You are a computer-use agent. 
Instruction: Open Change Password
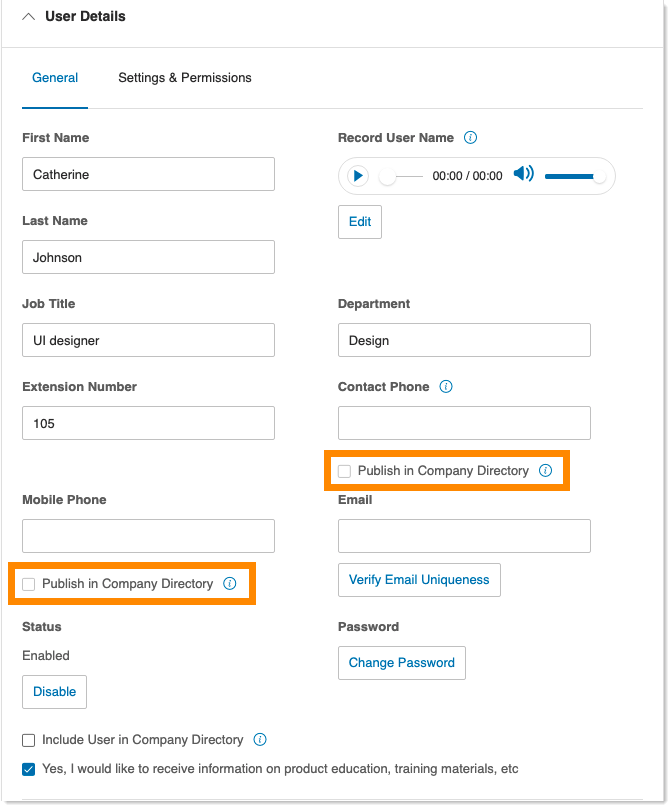tap(401, 662)
